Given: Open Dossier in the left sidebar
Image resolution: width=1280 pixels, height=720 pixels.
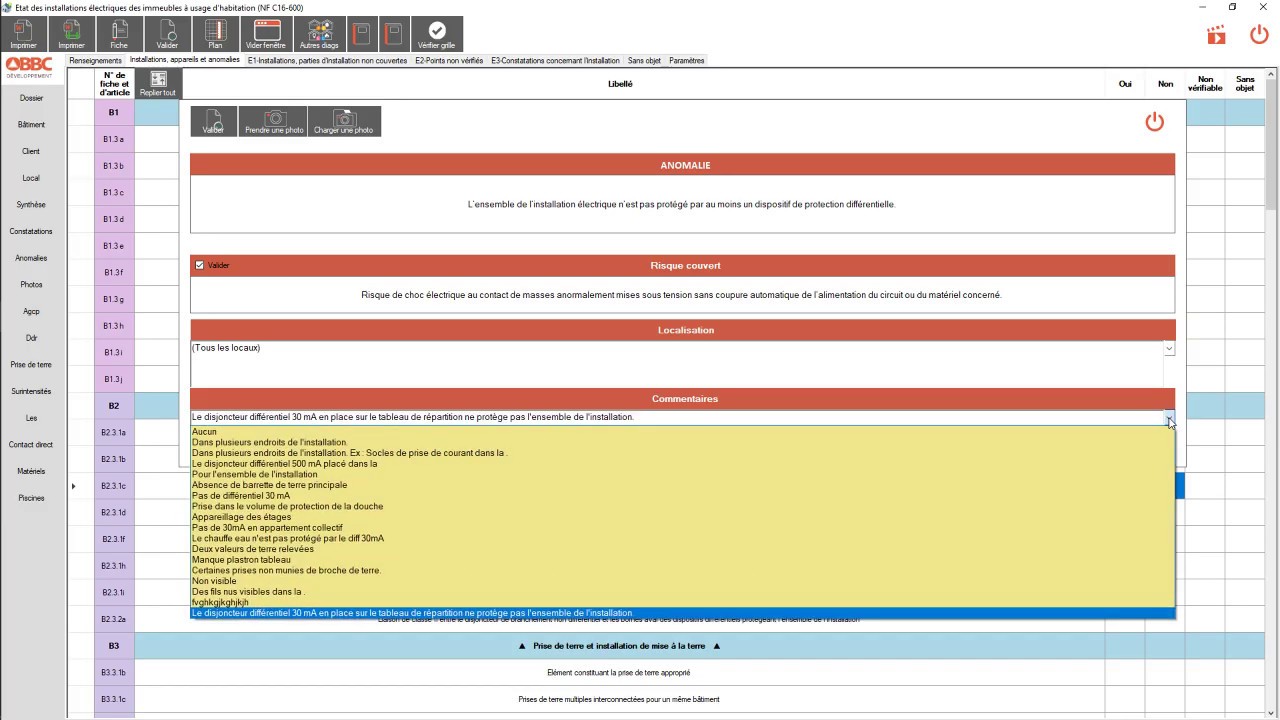Looking at the screenshot, I should (x=31, y=98).
